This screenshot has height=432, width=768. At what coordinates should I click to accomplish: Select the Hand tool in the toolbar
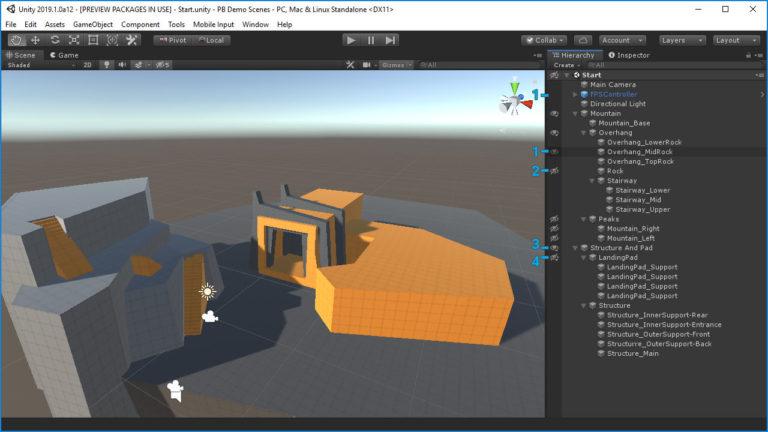click(17, 40)
